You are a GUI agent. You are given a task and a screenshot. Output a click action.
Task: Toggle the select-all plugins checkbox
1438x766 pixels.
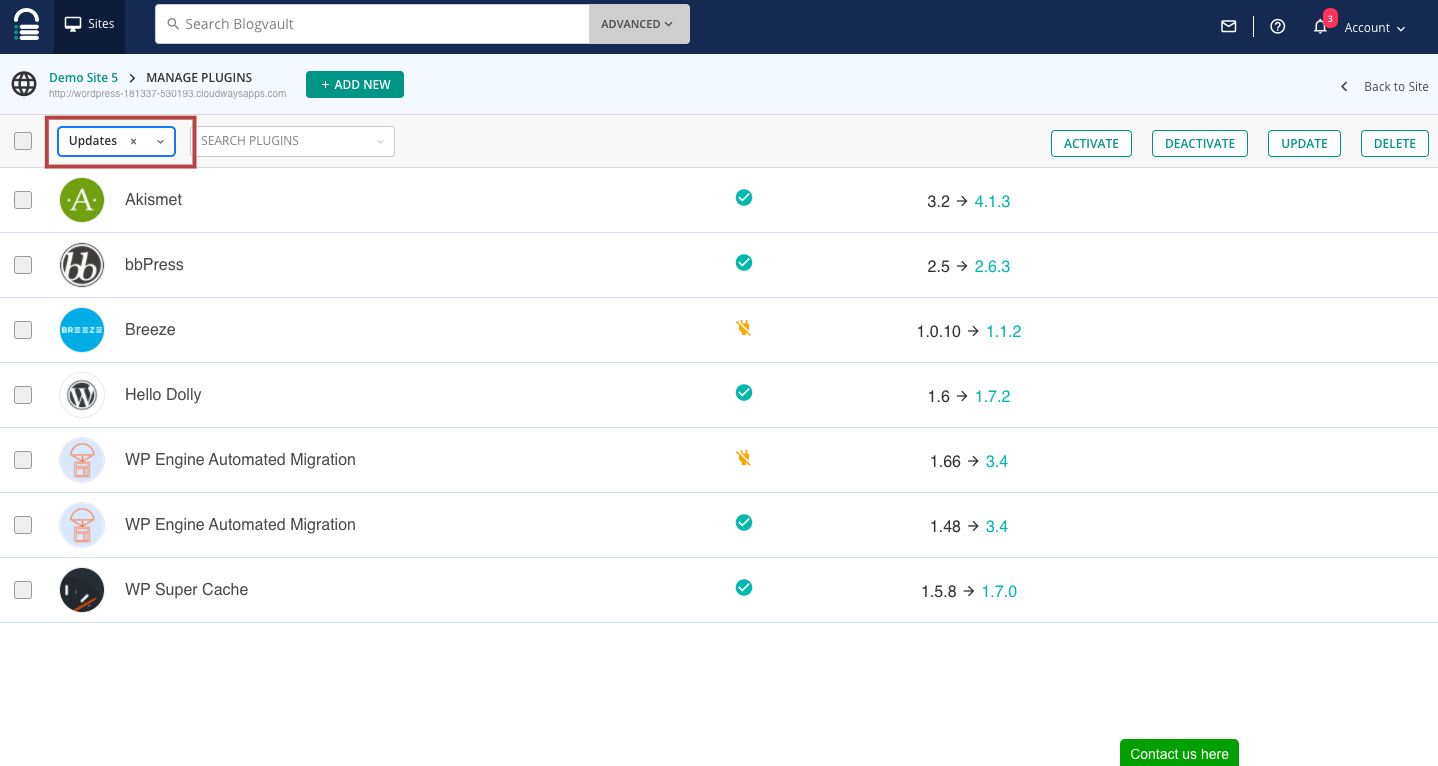[x=23, y=141]
